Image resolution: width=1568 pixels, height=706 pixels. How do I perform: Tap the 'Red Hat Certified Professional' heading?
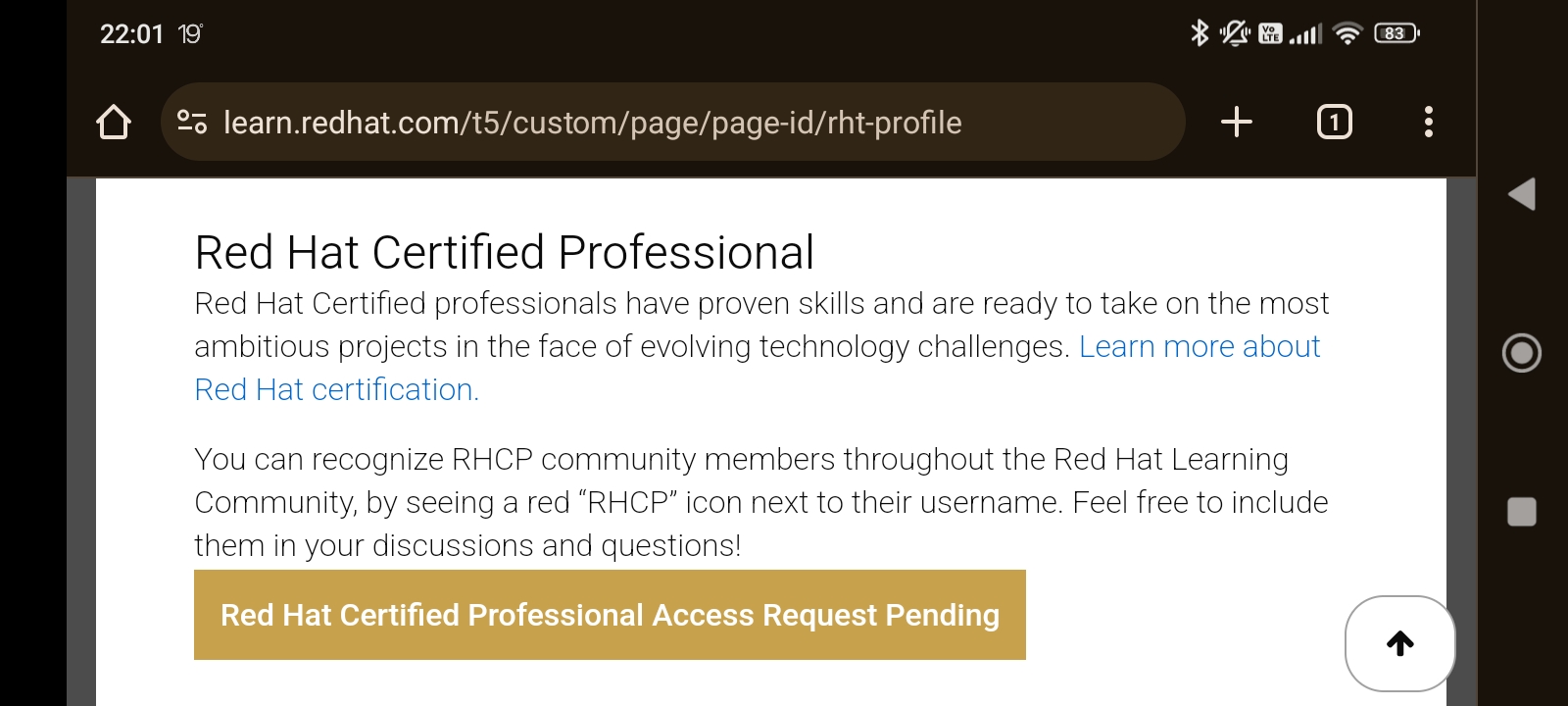(504, 253)
